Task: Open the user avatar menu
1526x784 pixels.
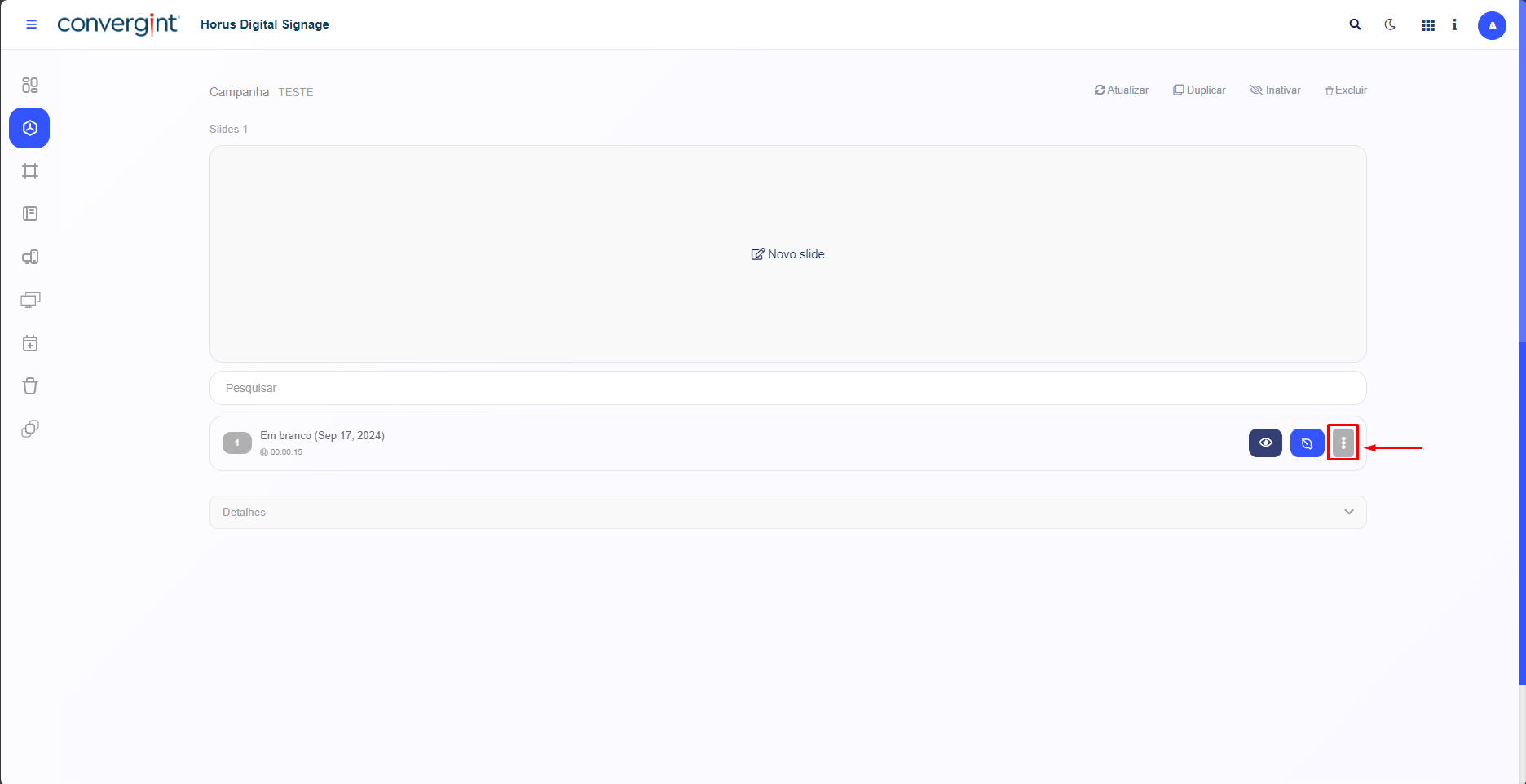Action: coord(1492,25)
